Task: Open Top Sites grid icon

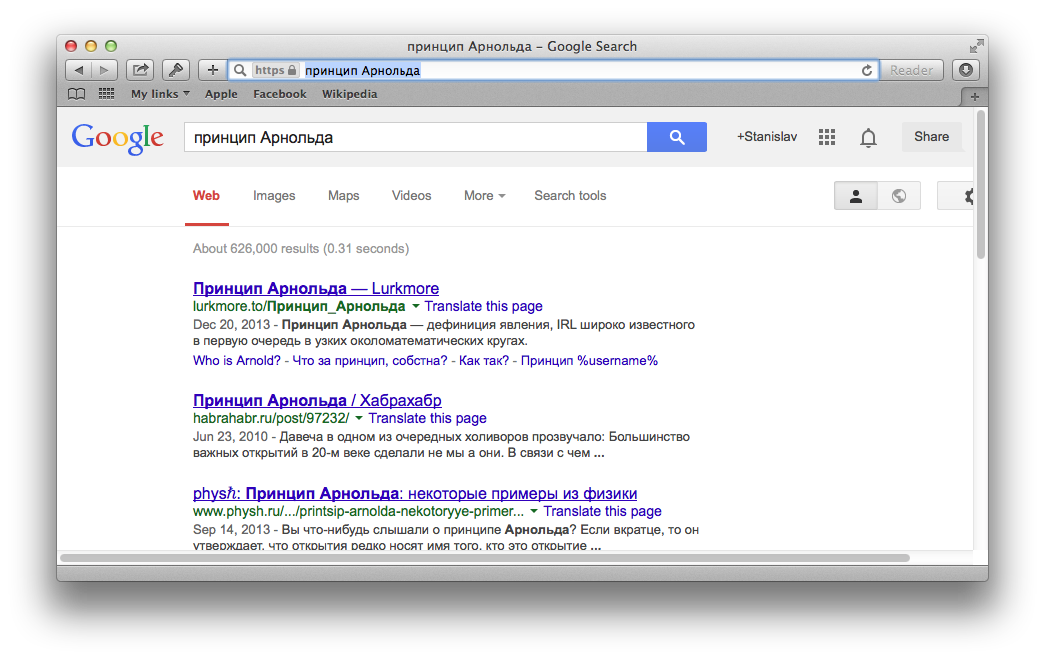Action: pos(107,94)
